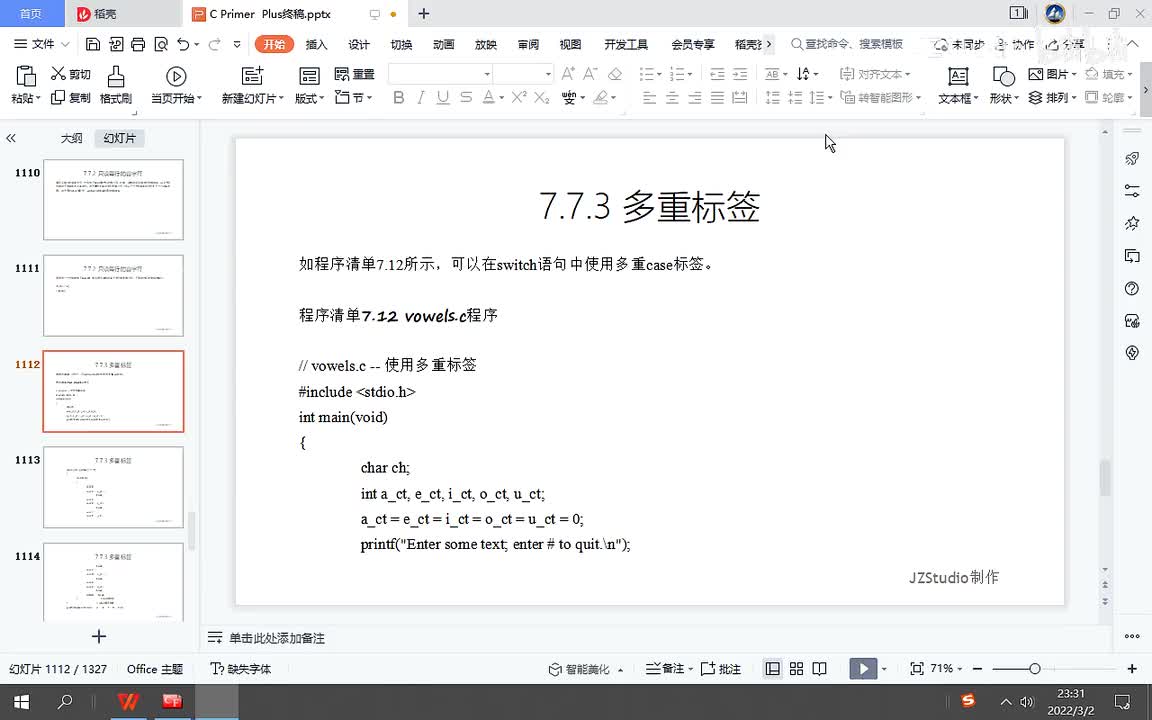Click the Save icon in quick access toolbar
Image resolution: width=1152 pixels, height=720 pixels.
tap(93, 44)
